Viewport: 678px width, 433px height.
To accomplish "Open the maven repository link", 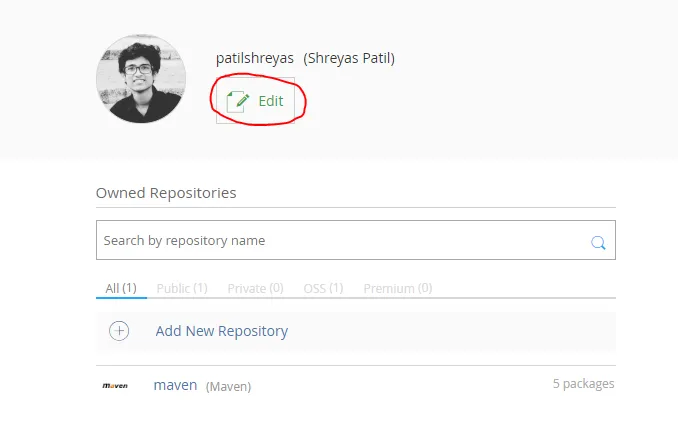I will [x=175, y=384].
